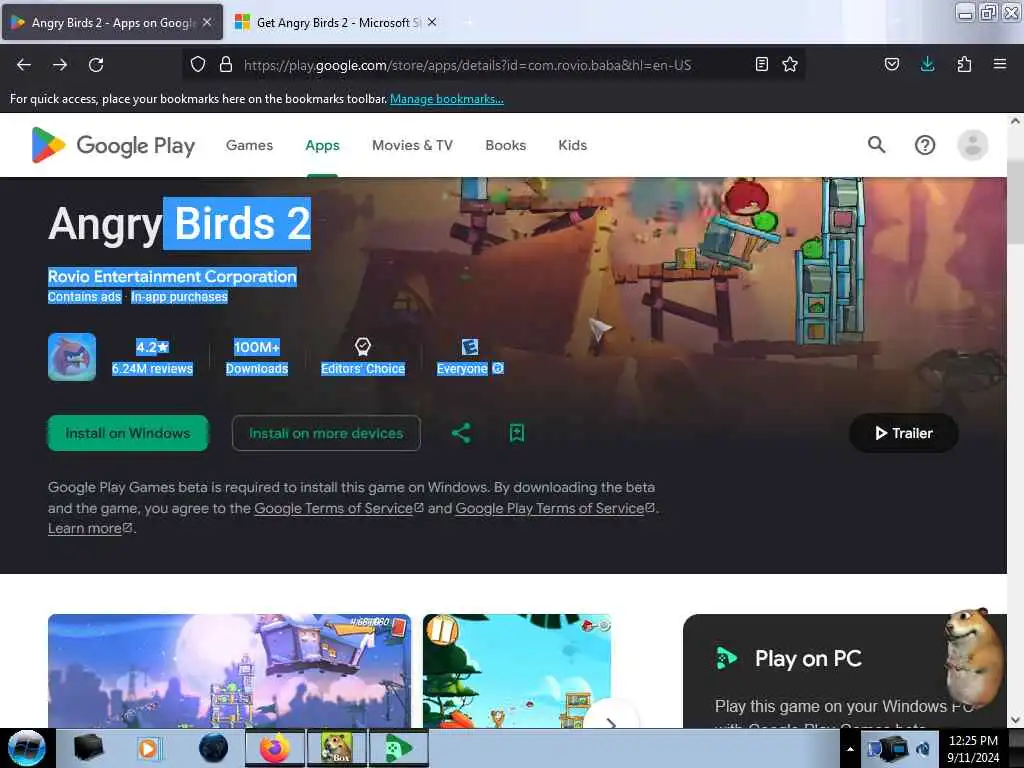This screenshot has width=1024, height=768.
Task: Open the first snowy level screenshot
Action: 229,671
